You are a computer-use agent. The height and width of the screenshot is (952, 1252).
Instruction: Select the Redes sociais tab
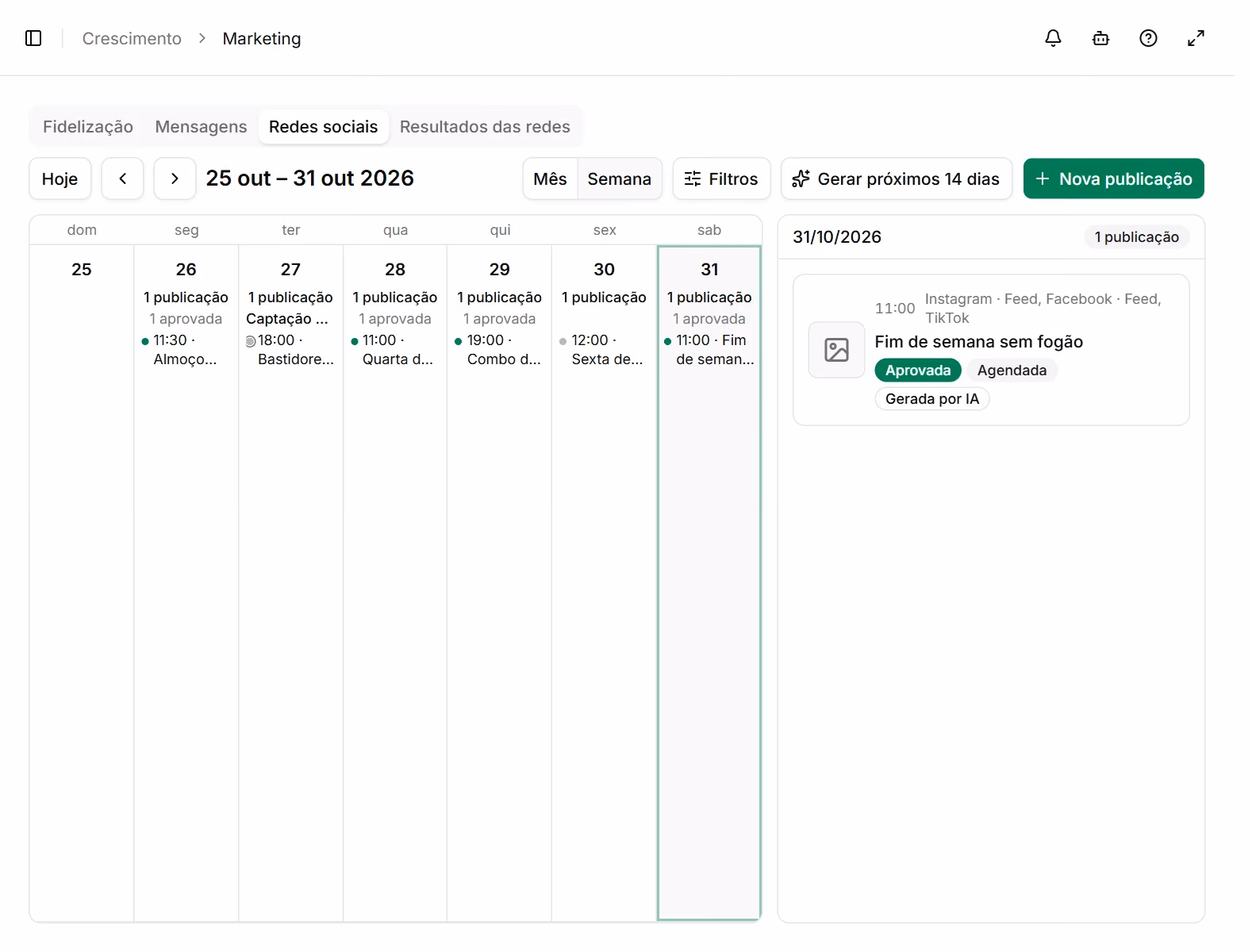coord(323,127)
